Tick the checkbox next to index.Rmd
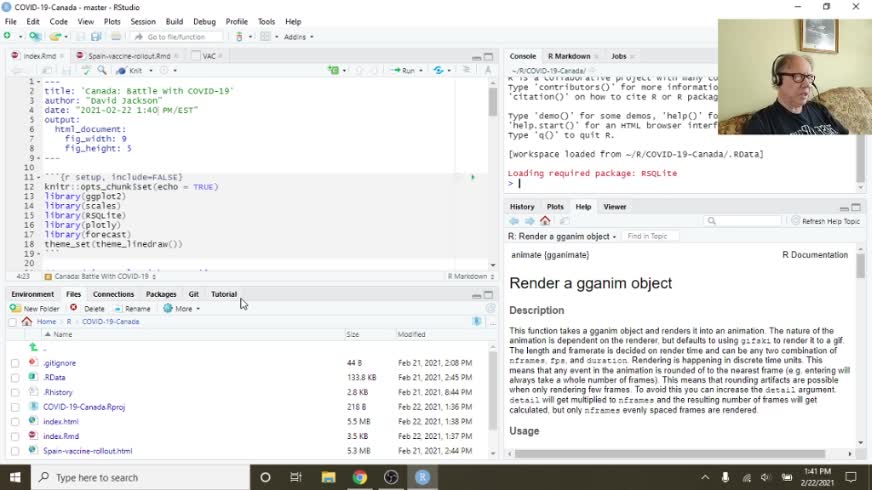872x490 pixels. [x=15, y=436]
